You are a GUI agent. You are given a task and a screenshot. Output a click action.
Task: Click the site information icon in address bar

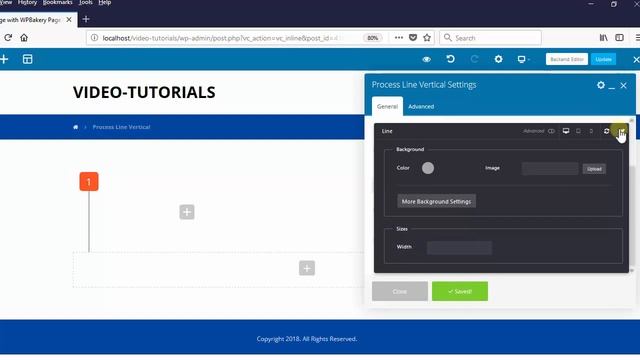point(94,38)
